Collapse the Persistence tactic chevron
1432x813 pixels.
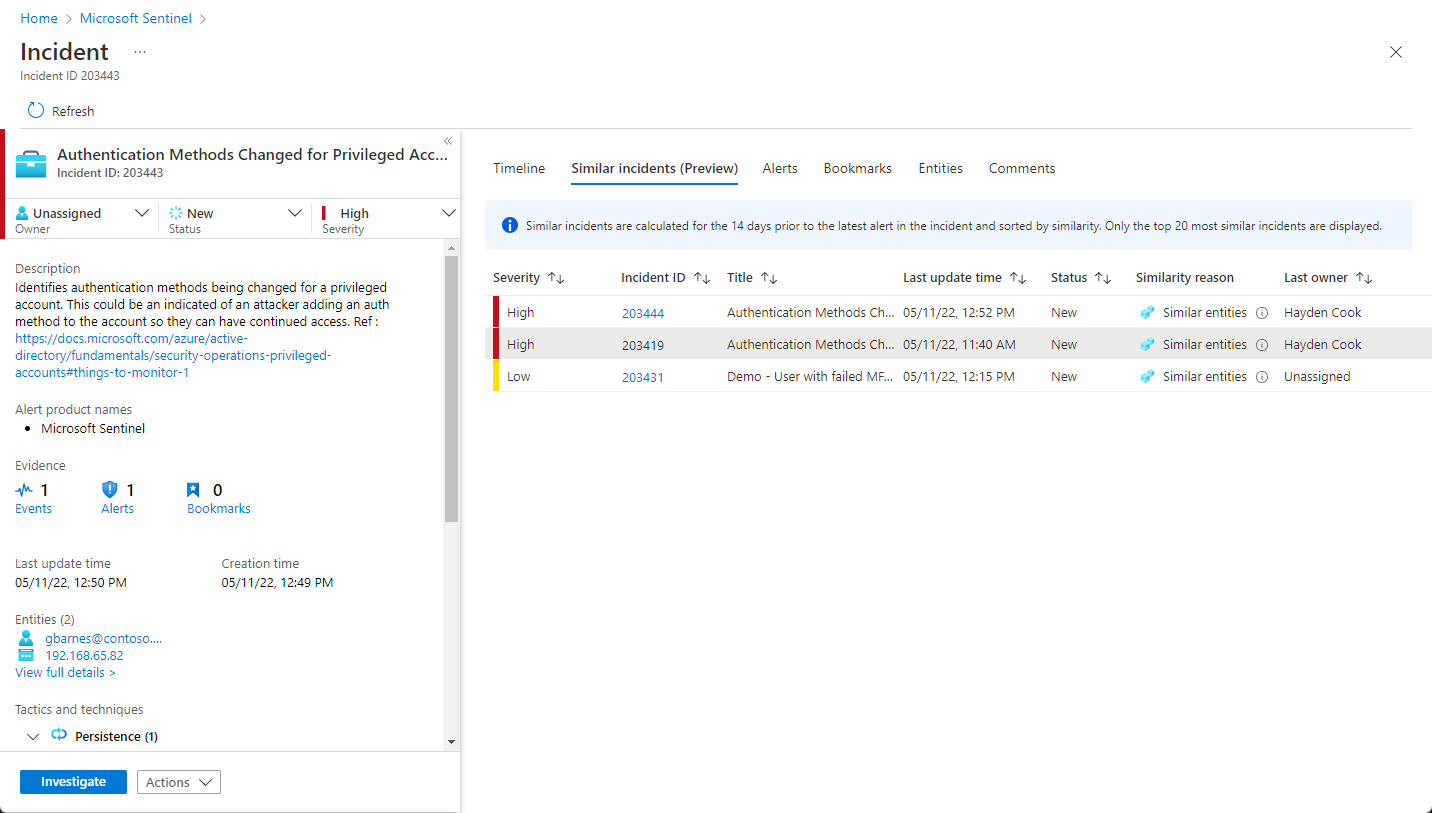click(33, 736)
